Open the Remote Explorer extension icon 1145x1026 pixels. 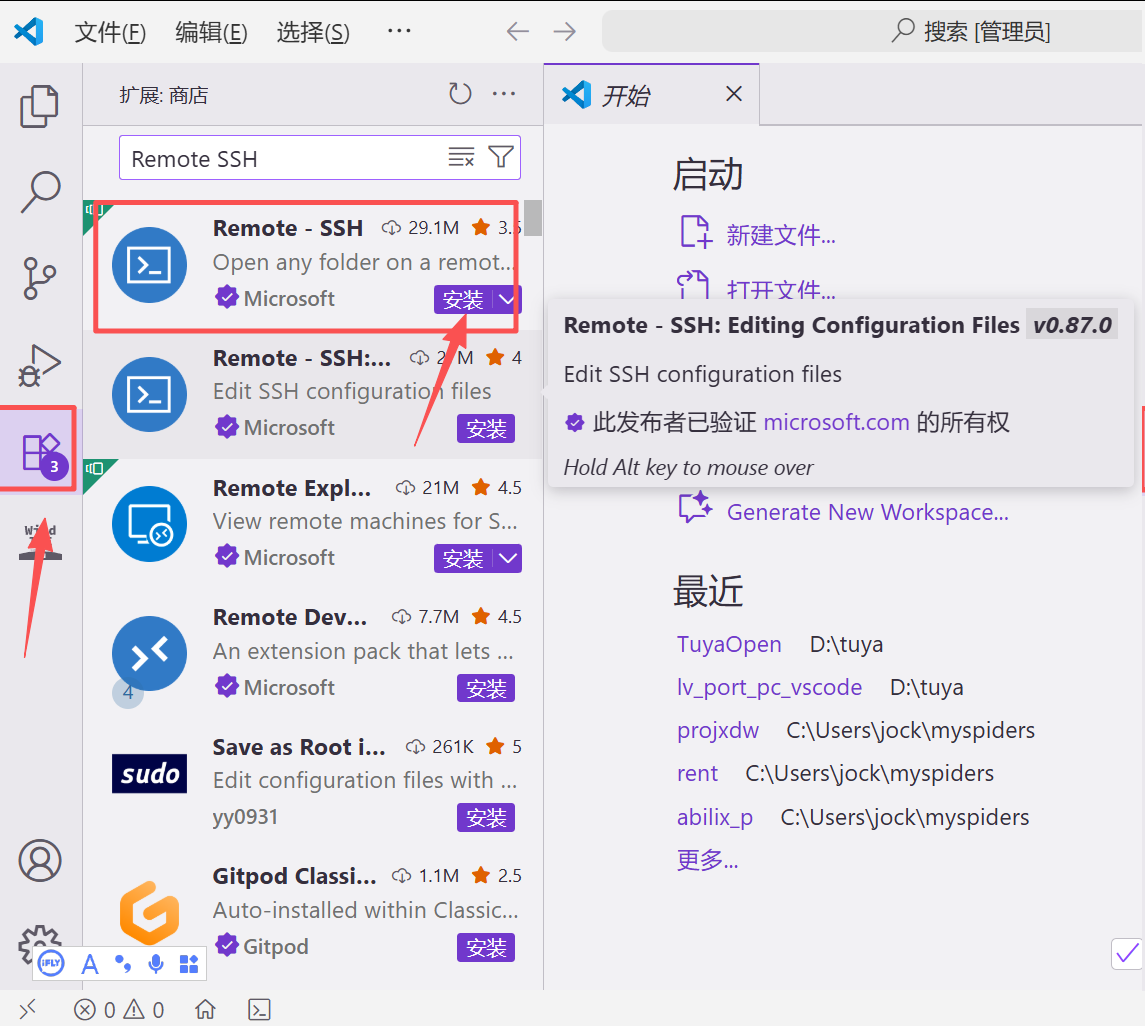click(x=150, y=524)
